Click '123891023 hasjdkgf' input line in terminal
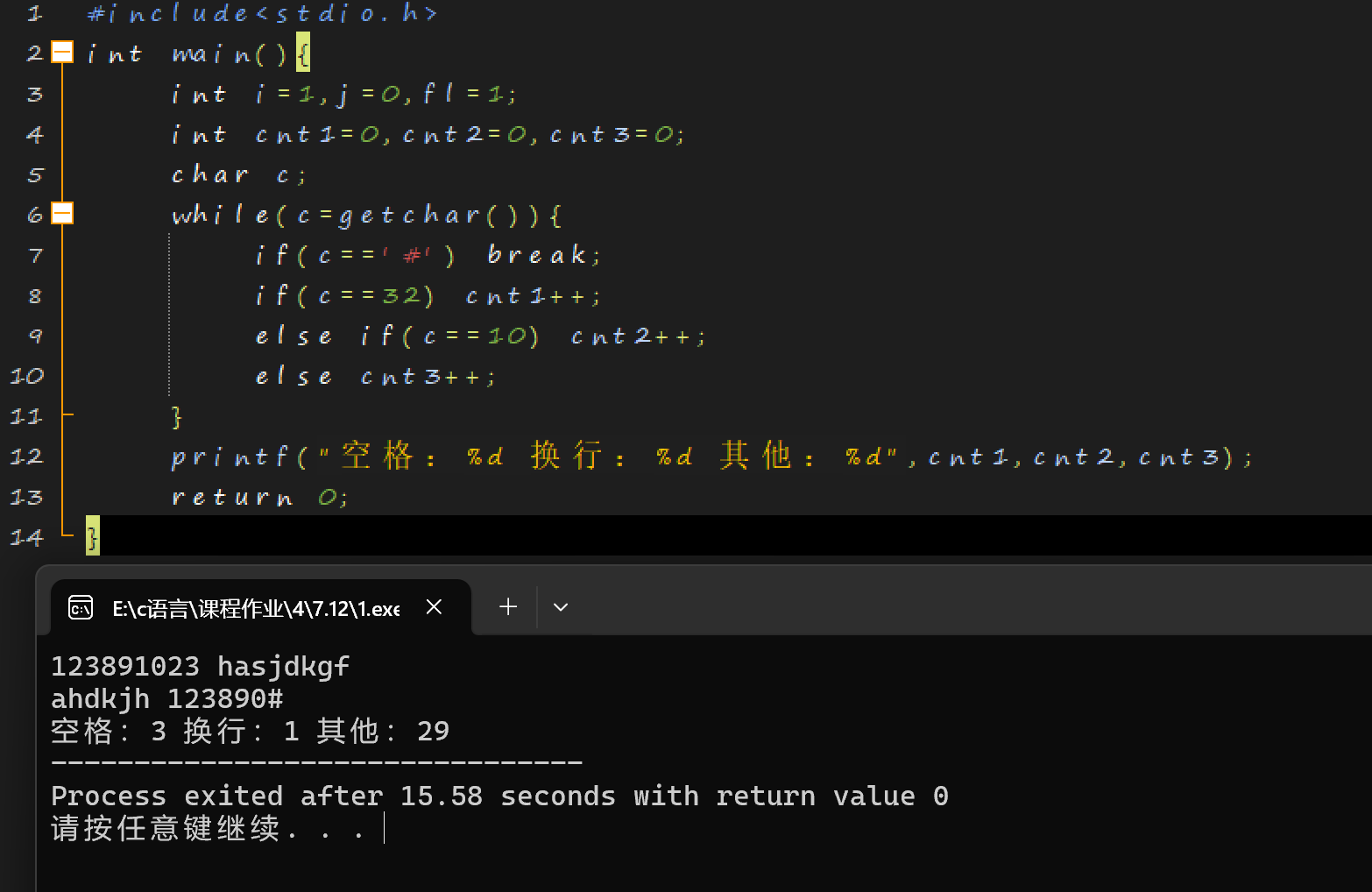This screenshot has width=1372, height=892. (x=201, y=666)
